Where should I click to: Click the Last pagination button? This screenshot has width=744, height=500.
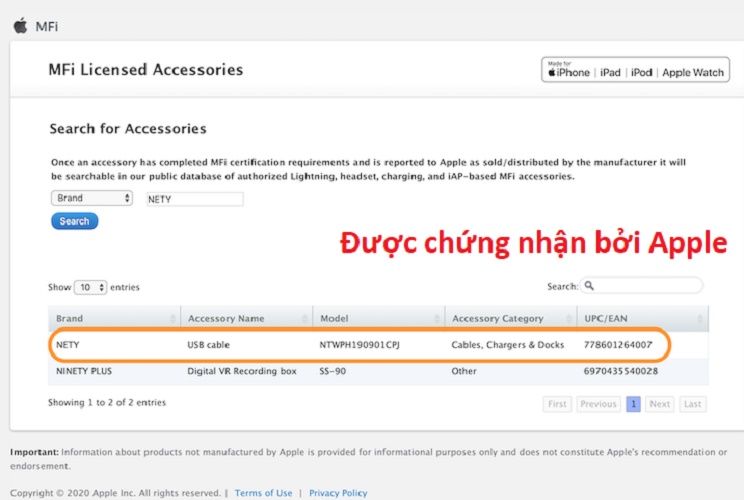coord(692,404)
